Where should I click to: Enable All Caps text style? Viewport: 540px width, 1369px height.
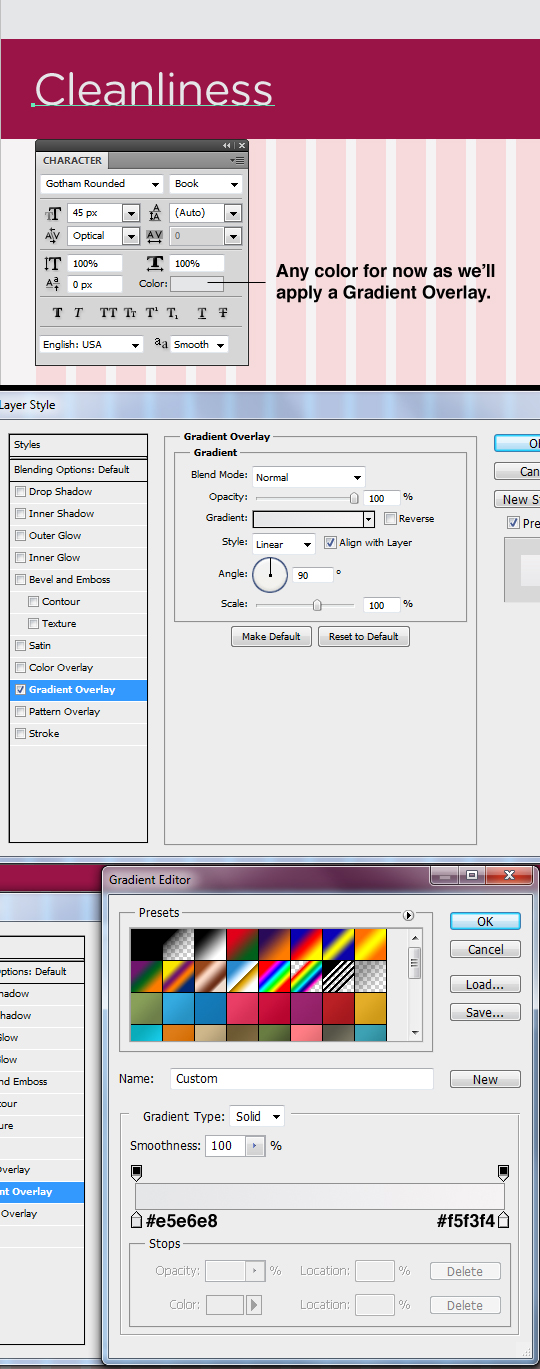(108, 313)
